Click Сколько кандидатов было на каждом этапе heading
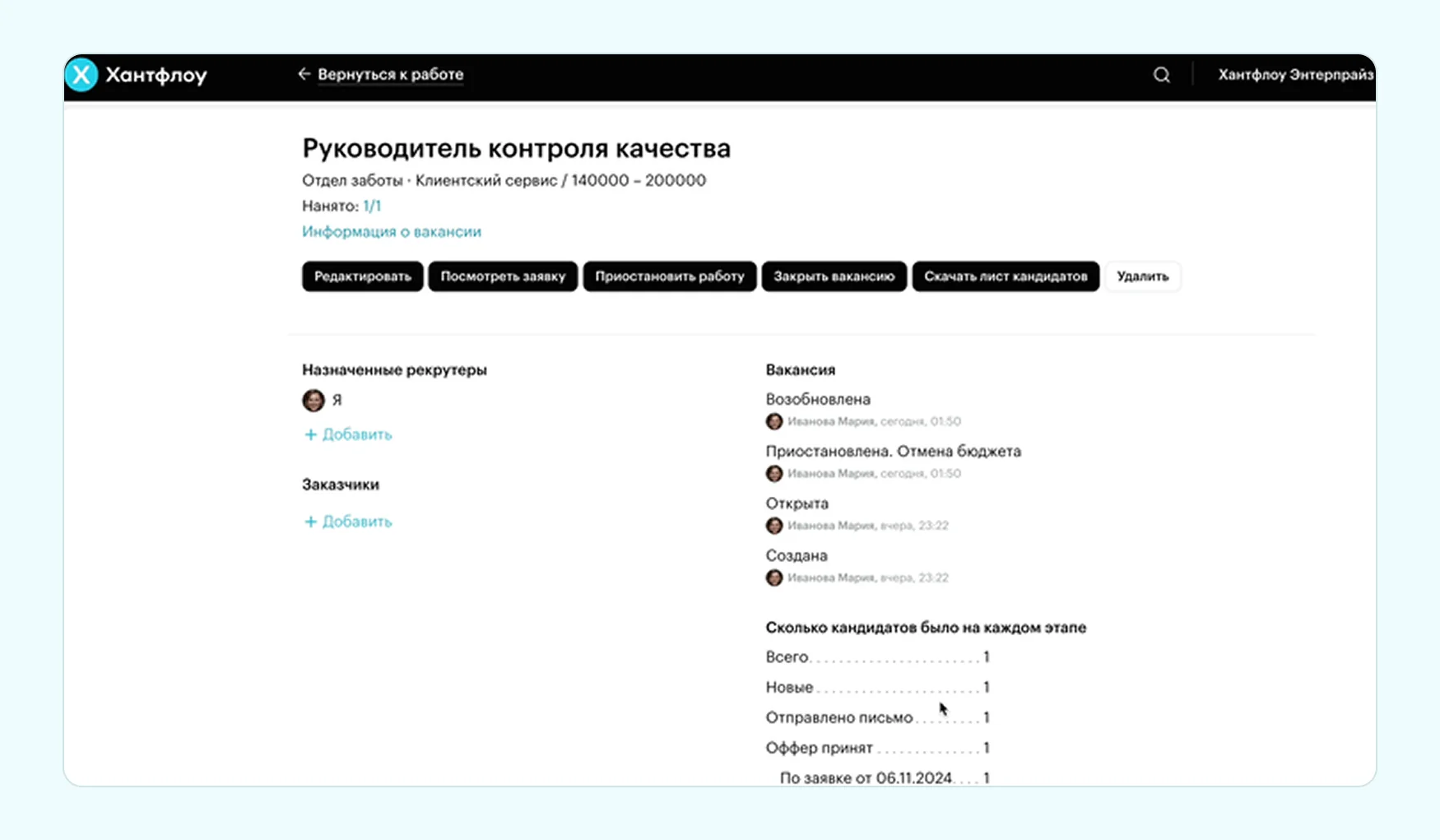The width and height of the screenshot is (1440, 840). point(926,628)
